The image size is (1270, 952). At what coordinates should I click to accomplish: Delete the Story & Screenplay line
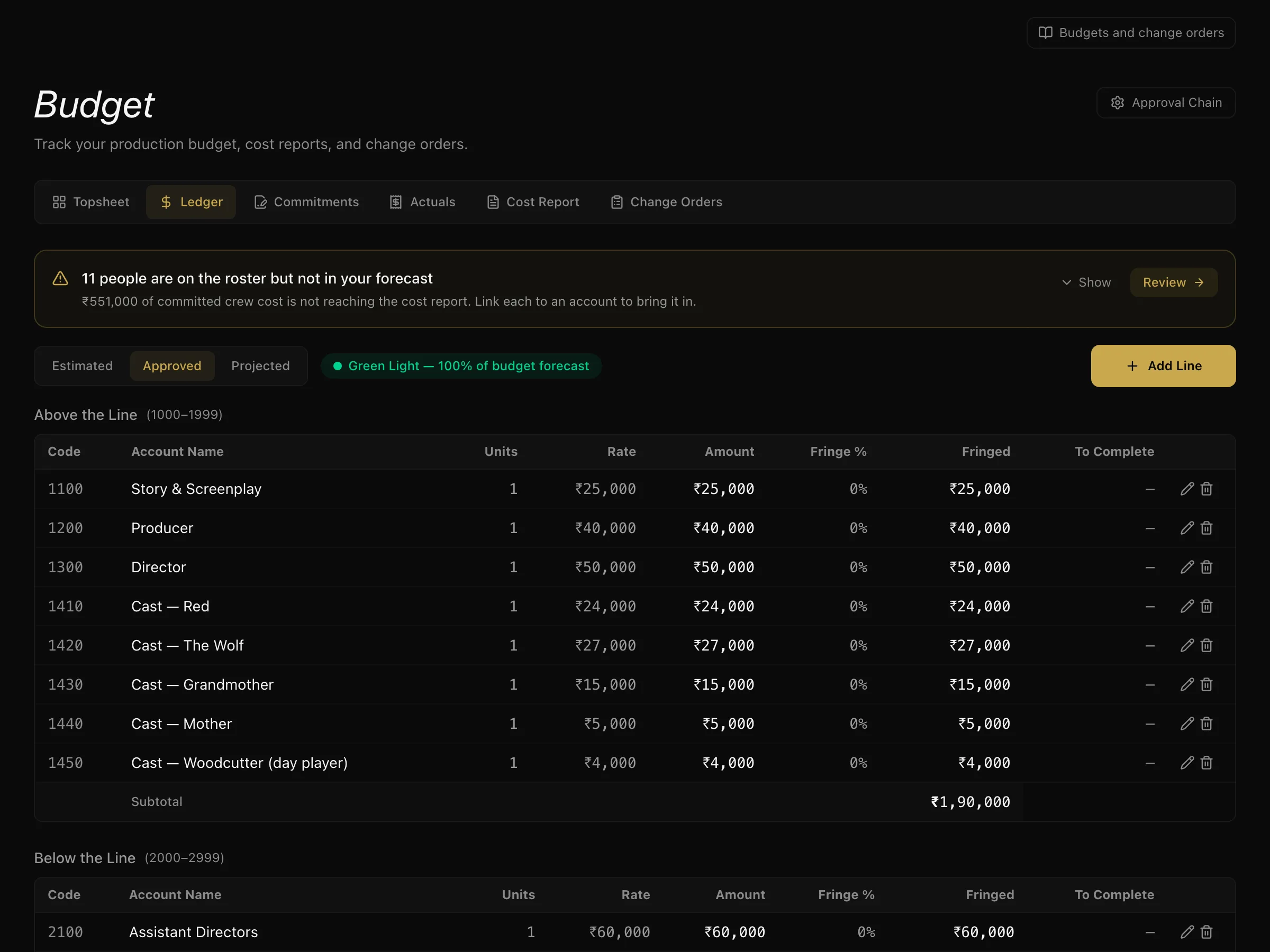(1206, 489)
